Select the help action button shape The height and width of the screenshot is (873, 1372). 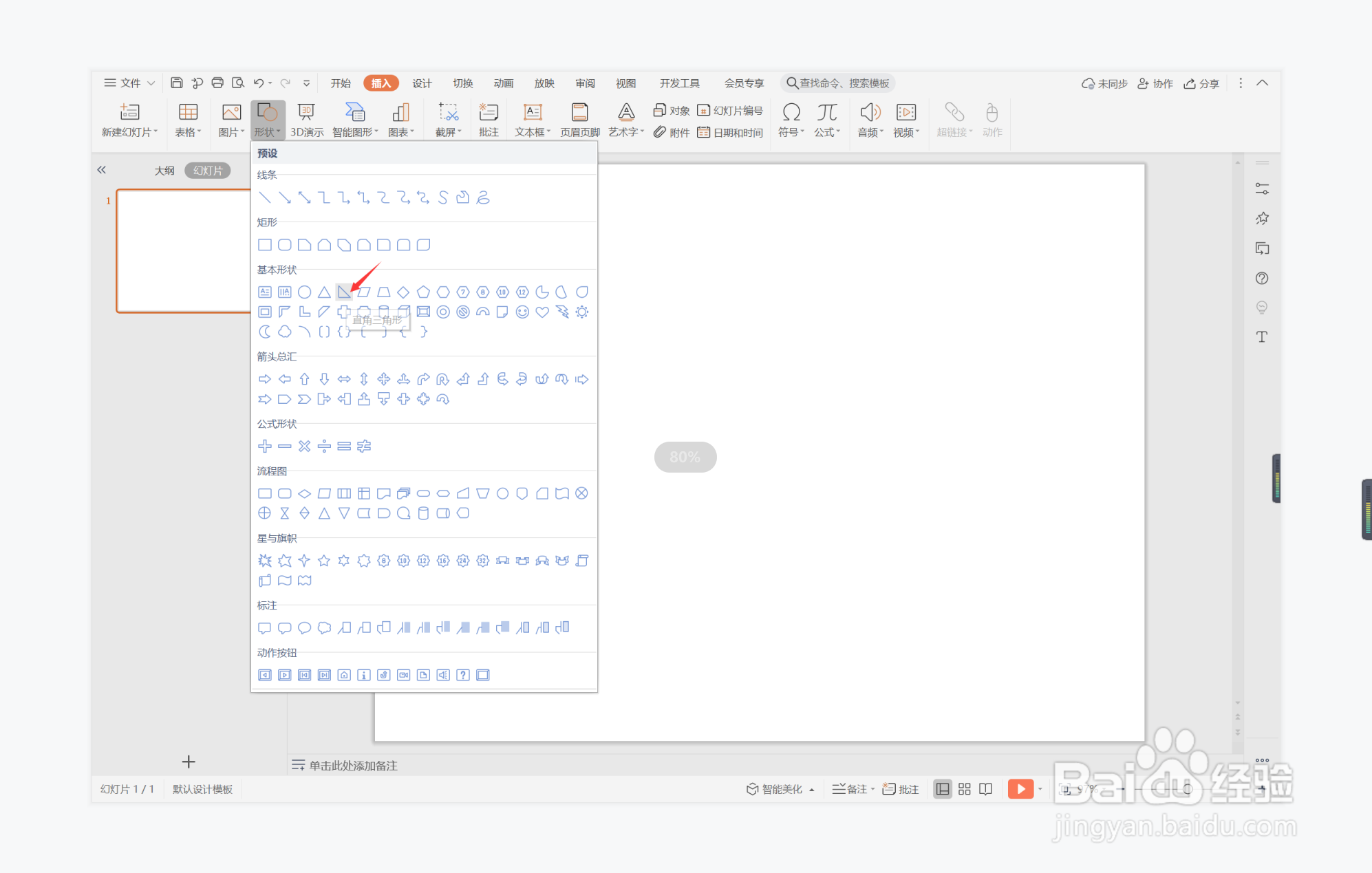[463, 675]
